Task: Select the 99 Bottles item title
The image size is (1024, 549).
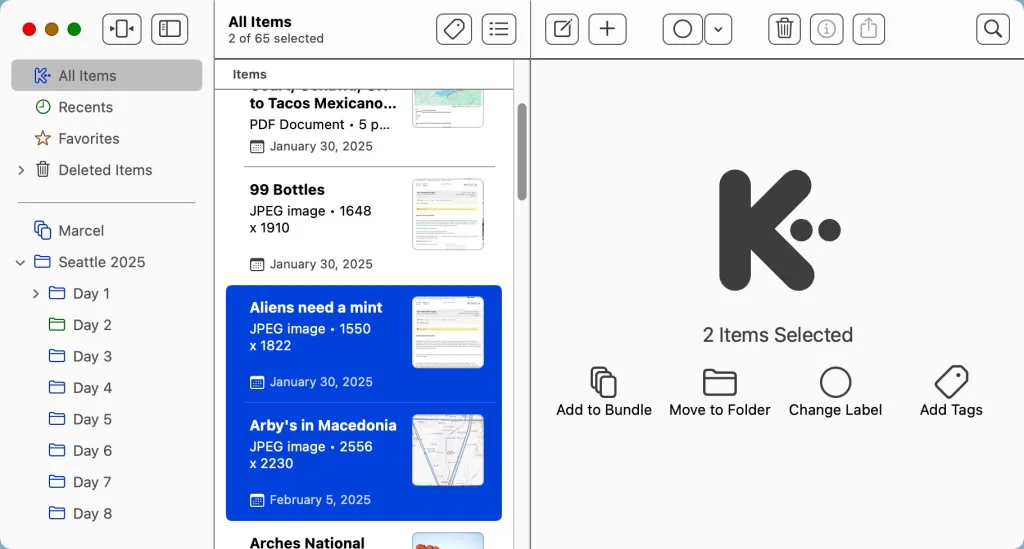Action: (287, 189)
